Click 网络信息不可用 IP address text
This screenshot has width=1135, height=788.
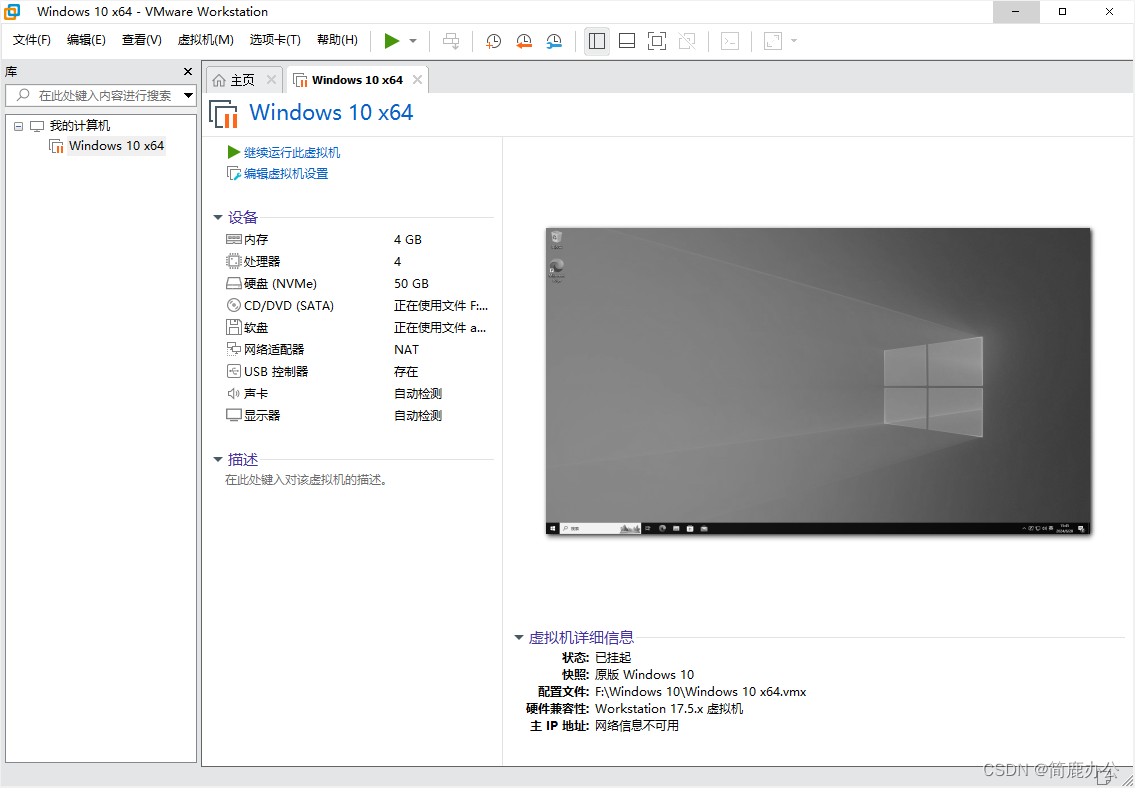[x=637, y=726]
